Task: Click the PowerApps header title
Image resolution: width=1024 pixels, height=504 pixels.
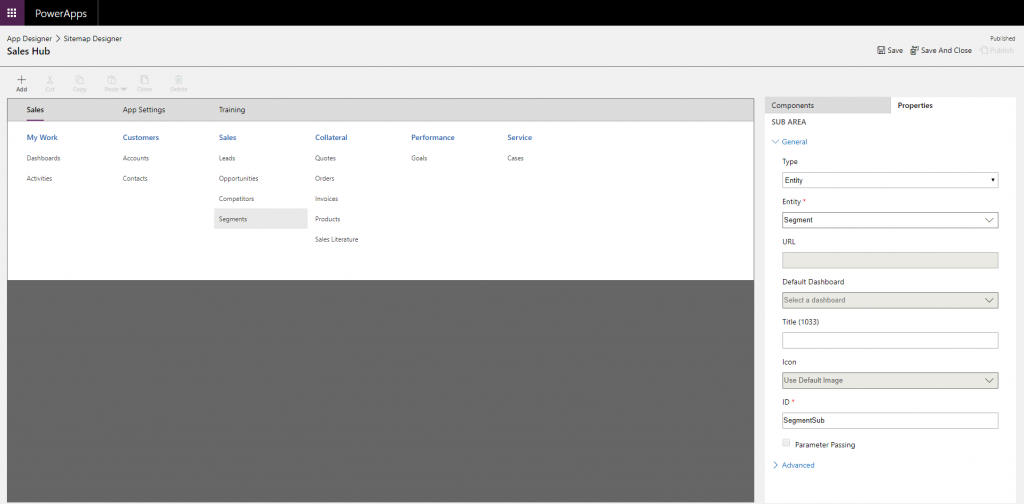Action: click(x=61, y=13)
